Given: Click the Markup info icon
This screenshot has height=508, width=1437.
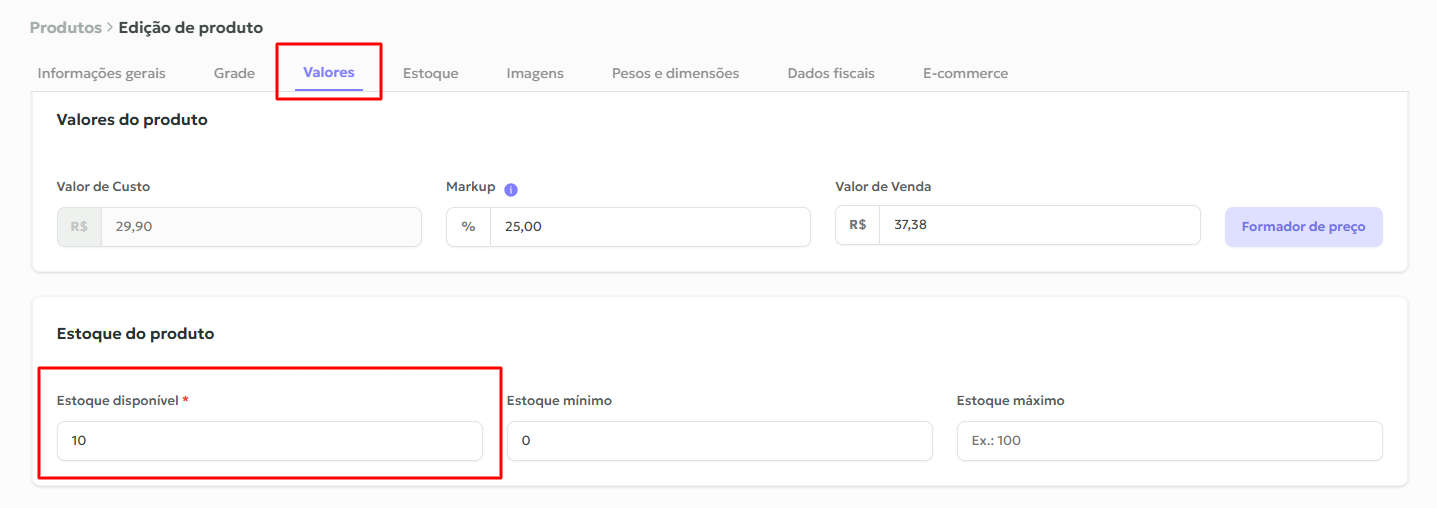Looking at the screenshot, I should click(511, 189).
